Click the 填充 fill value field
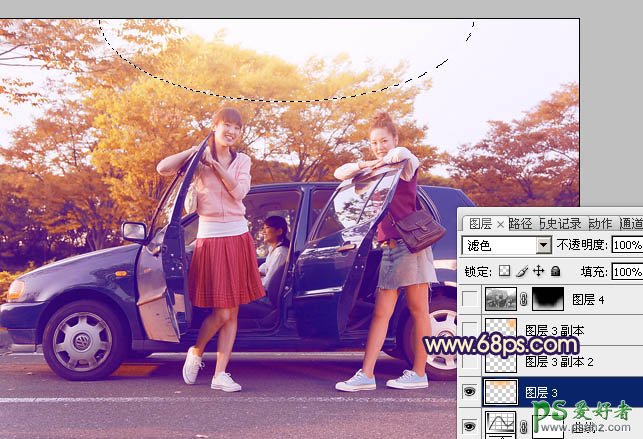This screenshot has height=439, width=643. 626,271
